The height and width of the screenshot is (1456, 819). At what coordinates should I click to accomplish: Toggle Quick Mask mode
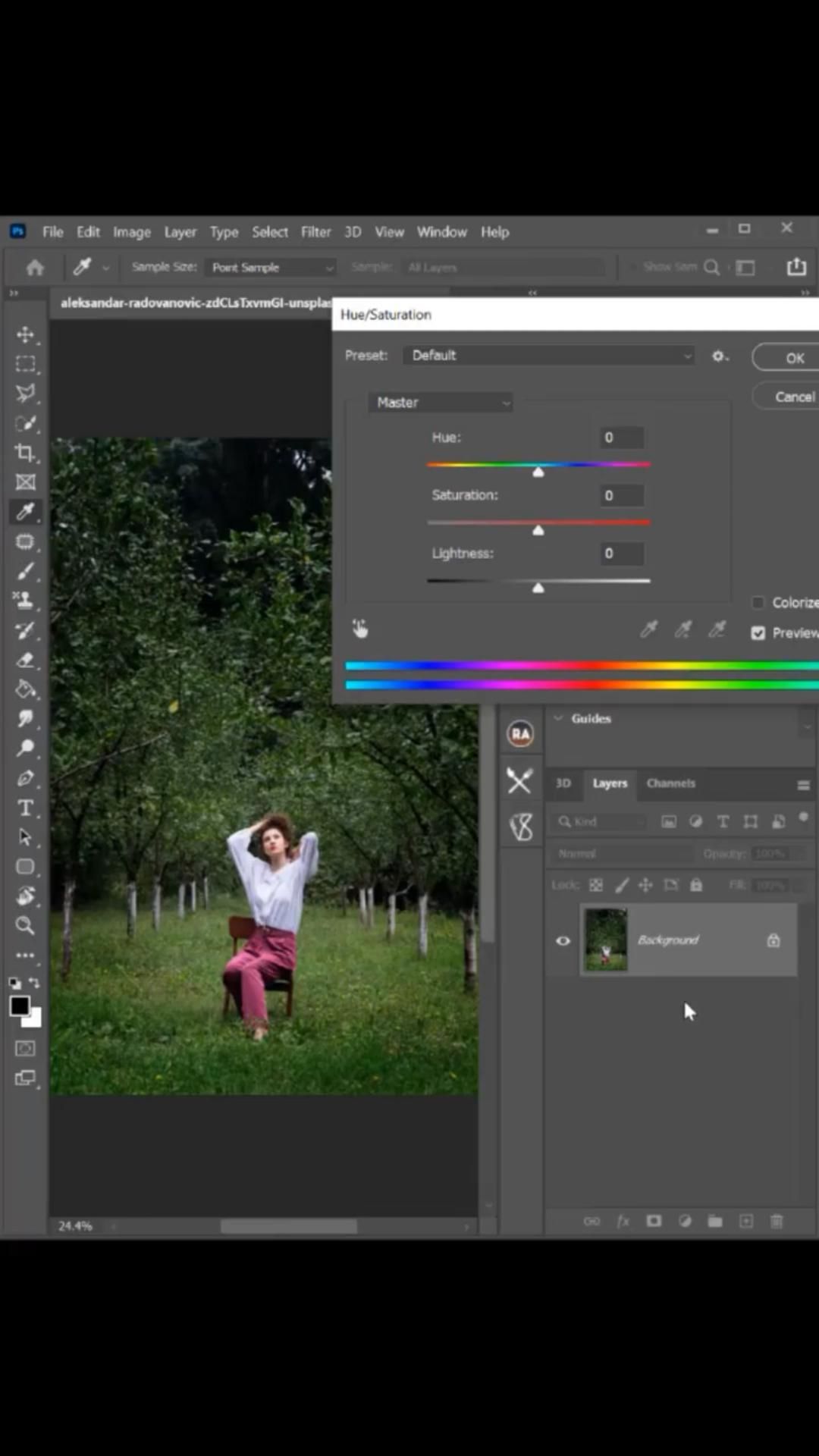(25, 1049)
